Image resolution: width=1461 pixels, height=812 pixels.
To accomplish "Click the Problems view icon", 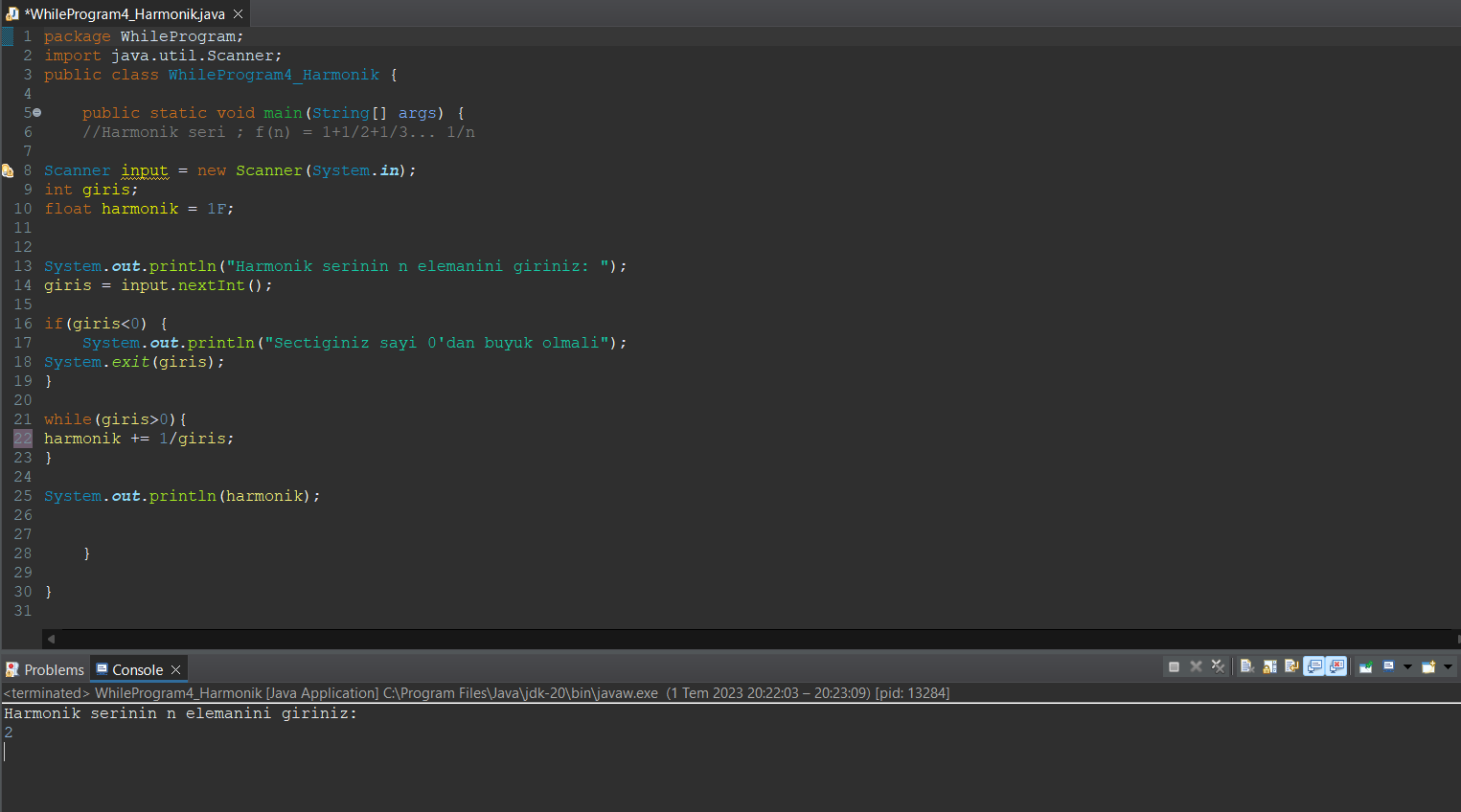I will 12,669.
